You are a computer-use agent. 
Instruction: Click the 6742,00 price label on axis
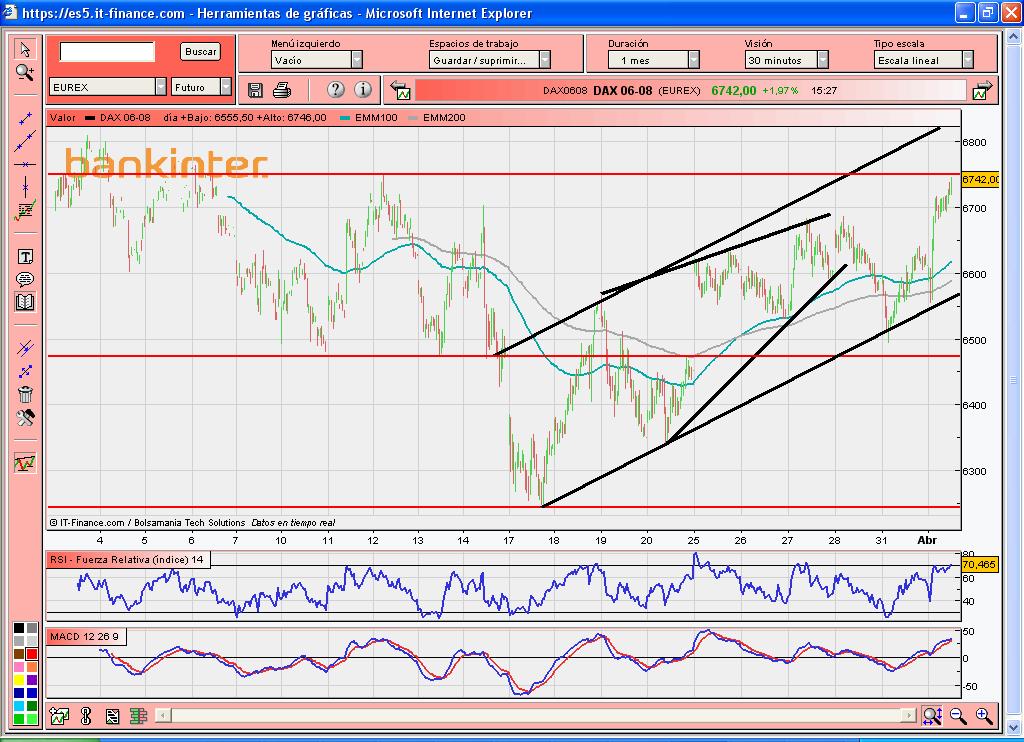tap(980, 179)
